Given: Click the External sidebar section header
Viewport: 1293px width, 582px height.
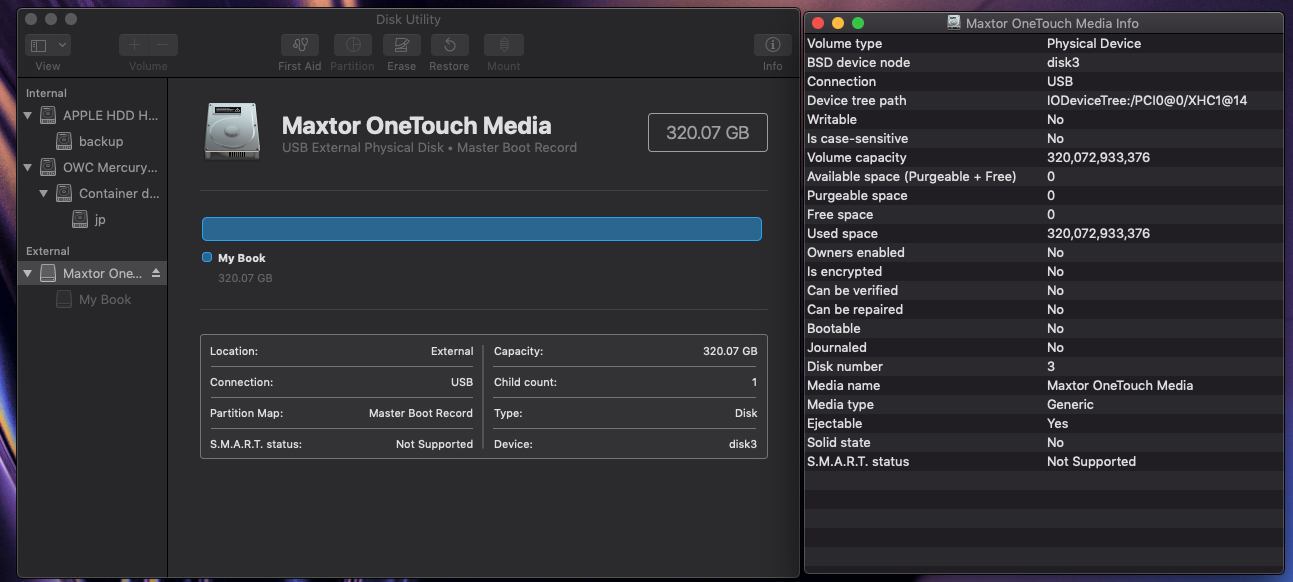Looking at the screenshot, I should coord(48,251).
